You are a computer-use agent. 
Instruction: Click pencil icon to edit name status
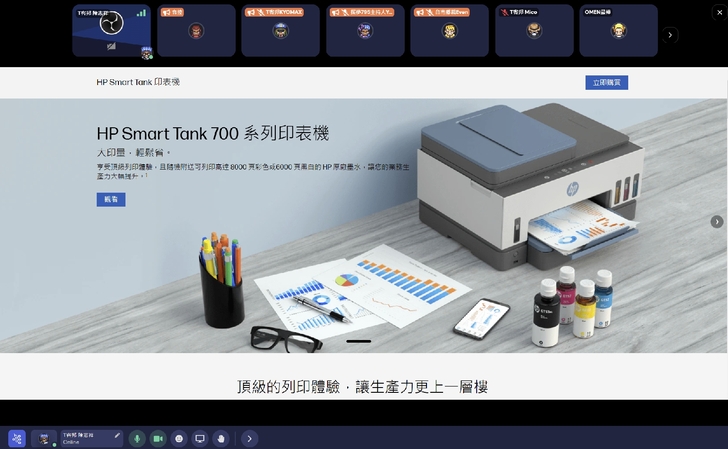click(117, 435)
